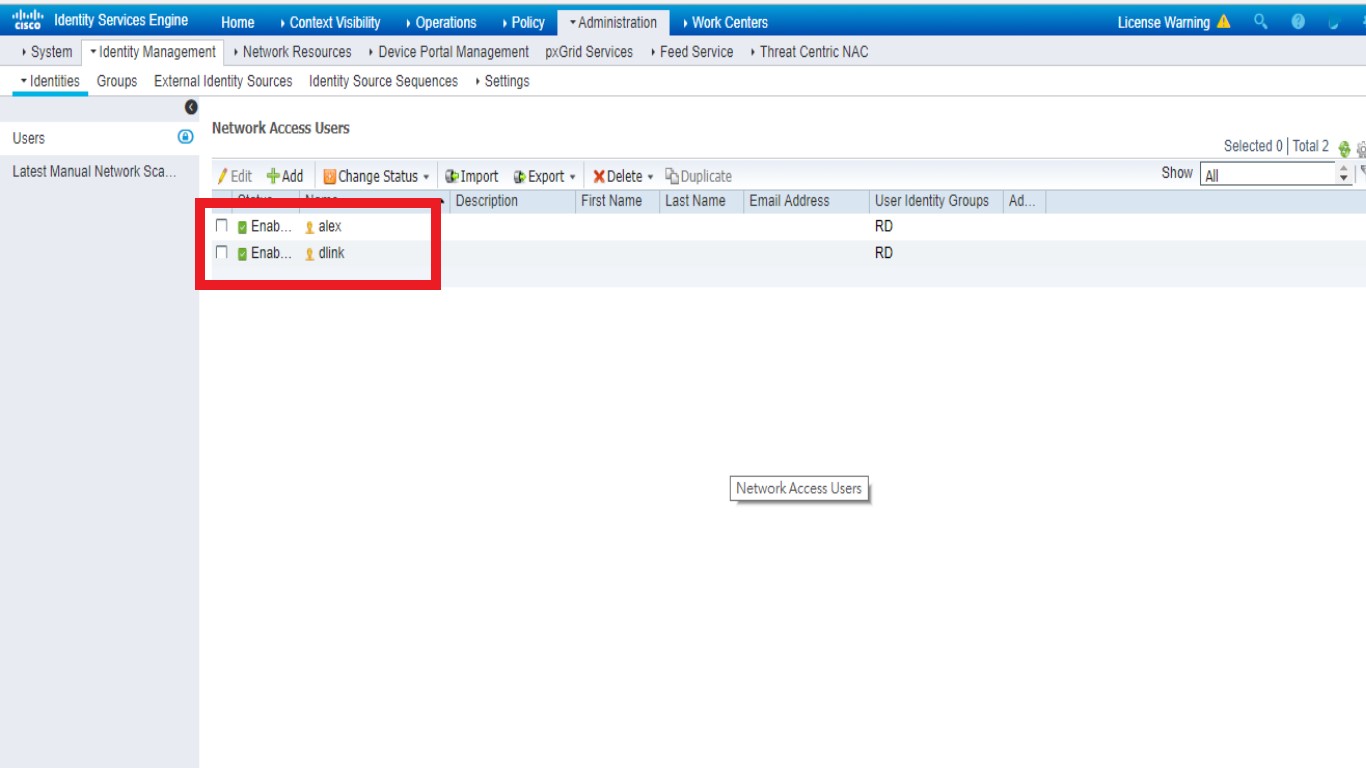1366x768 pixels.
Task: Click the Add user button
Action: (x=285, y=176)
